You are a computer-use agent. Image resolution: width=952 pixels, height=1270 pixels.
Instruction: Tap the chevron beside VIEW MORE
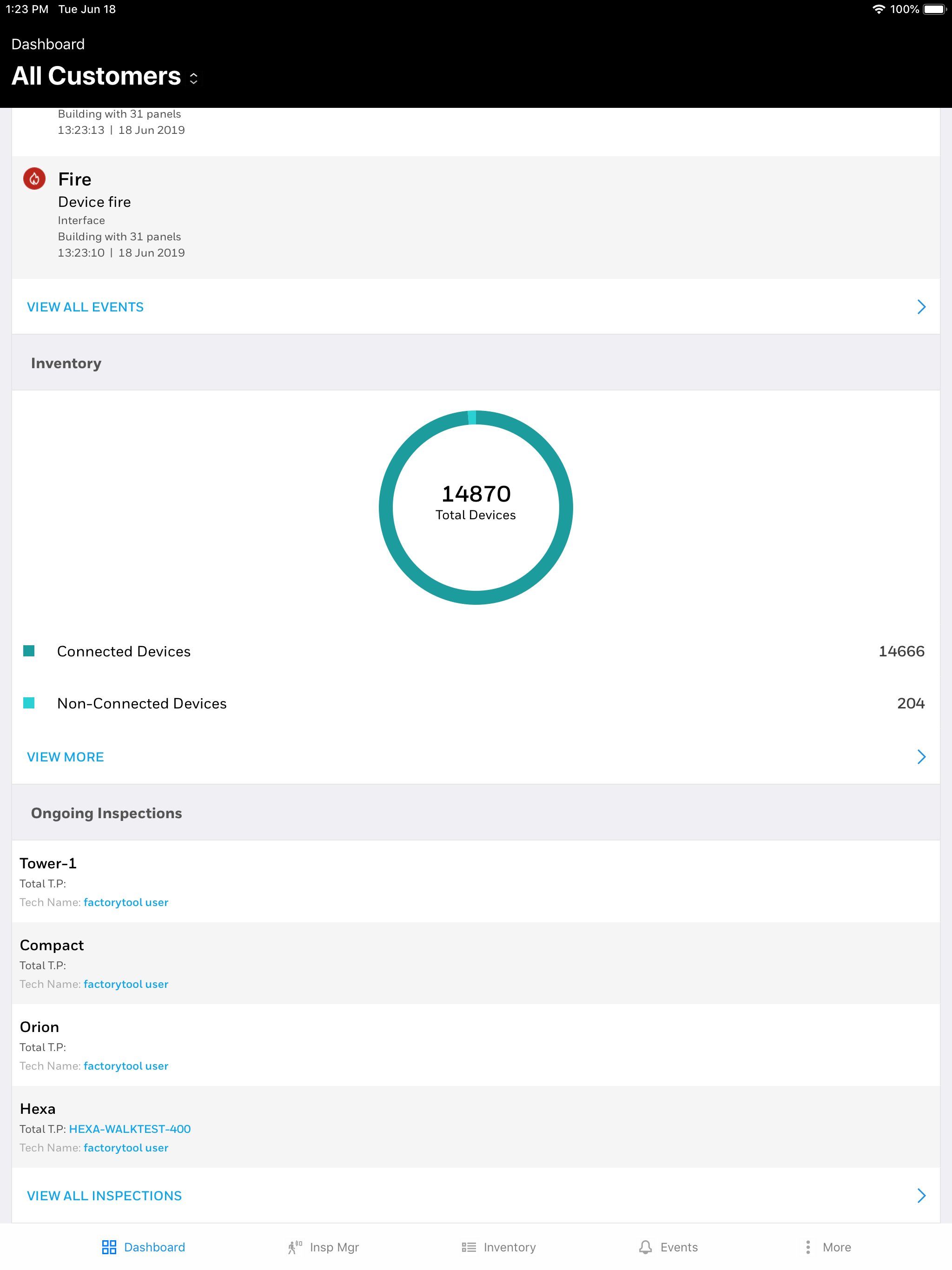pos(921,757)
